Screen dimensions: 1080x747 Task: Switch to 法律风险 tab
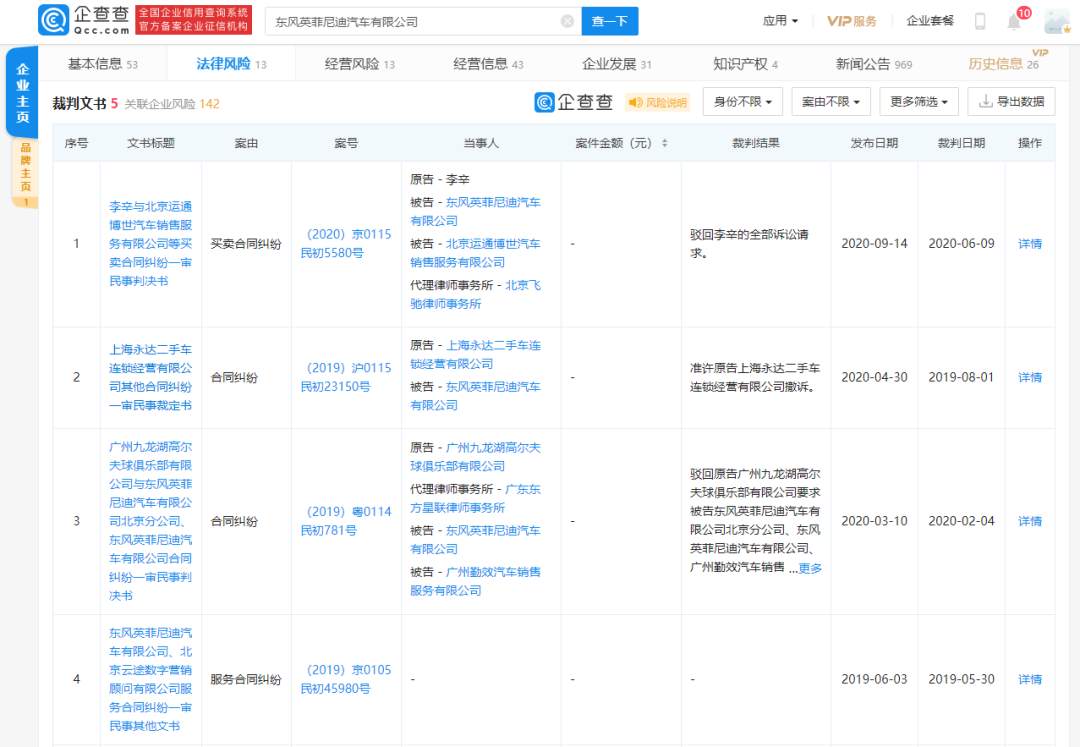231,64
